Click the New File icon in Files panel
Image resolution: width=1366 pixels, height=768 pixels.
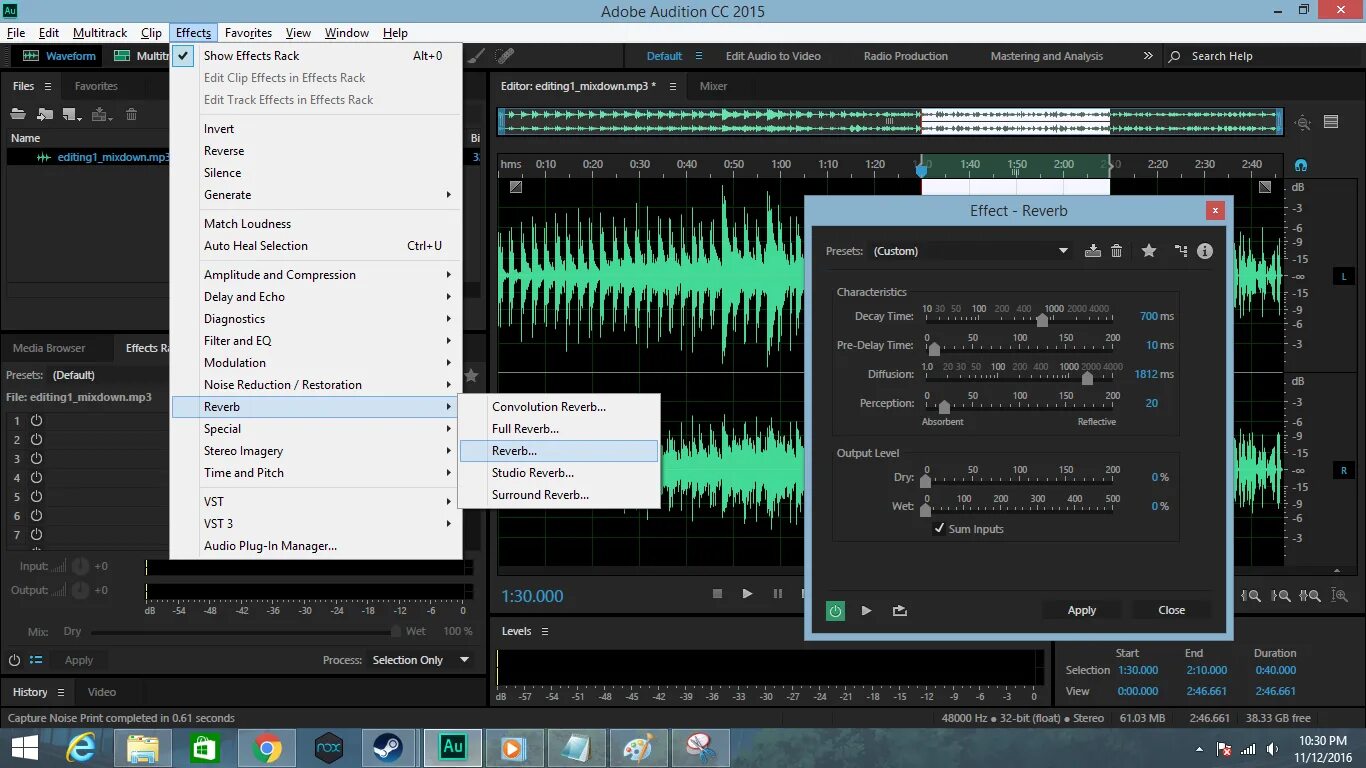point(72,115)
